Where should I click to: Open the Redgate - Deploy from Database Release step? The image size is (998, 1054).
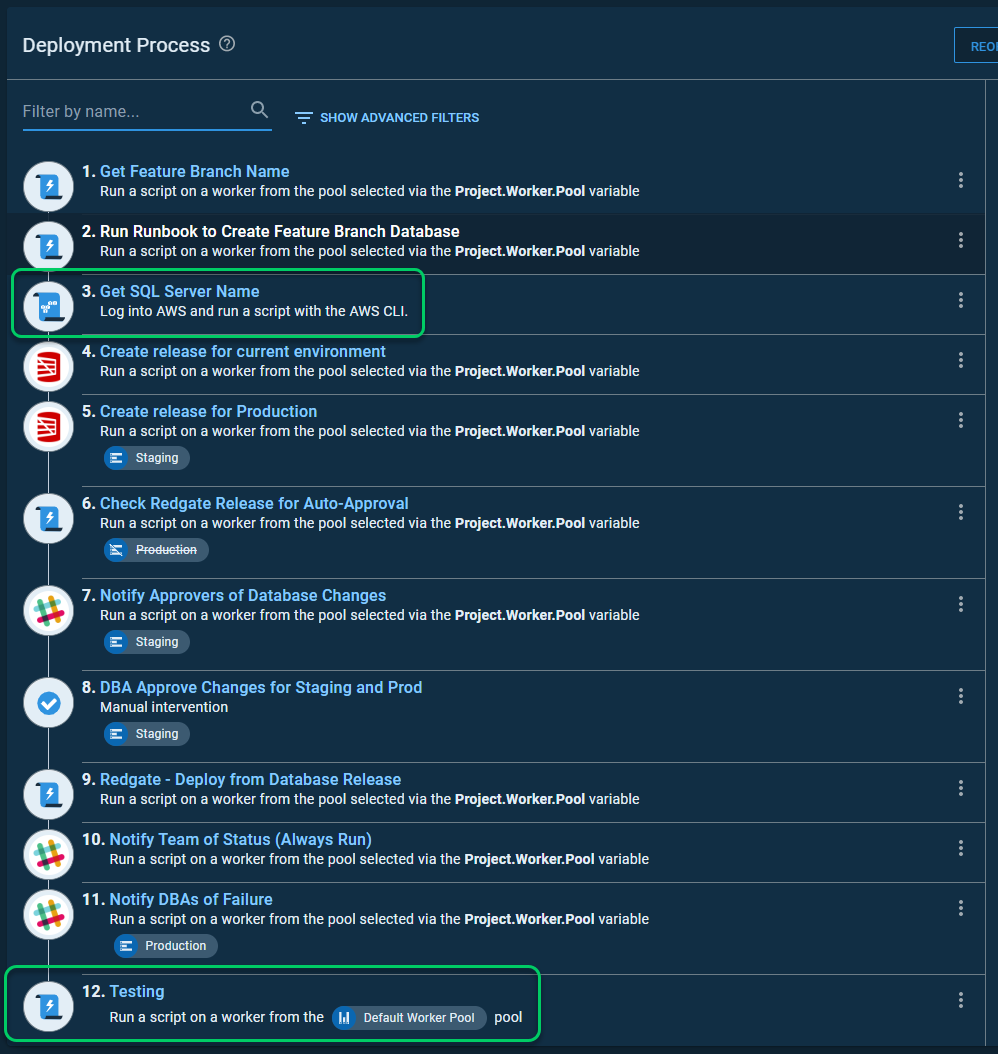click(x=250, y=779)
